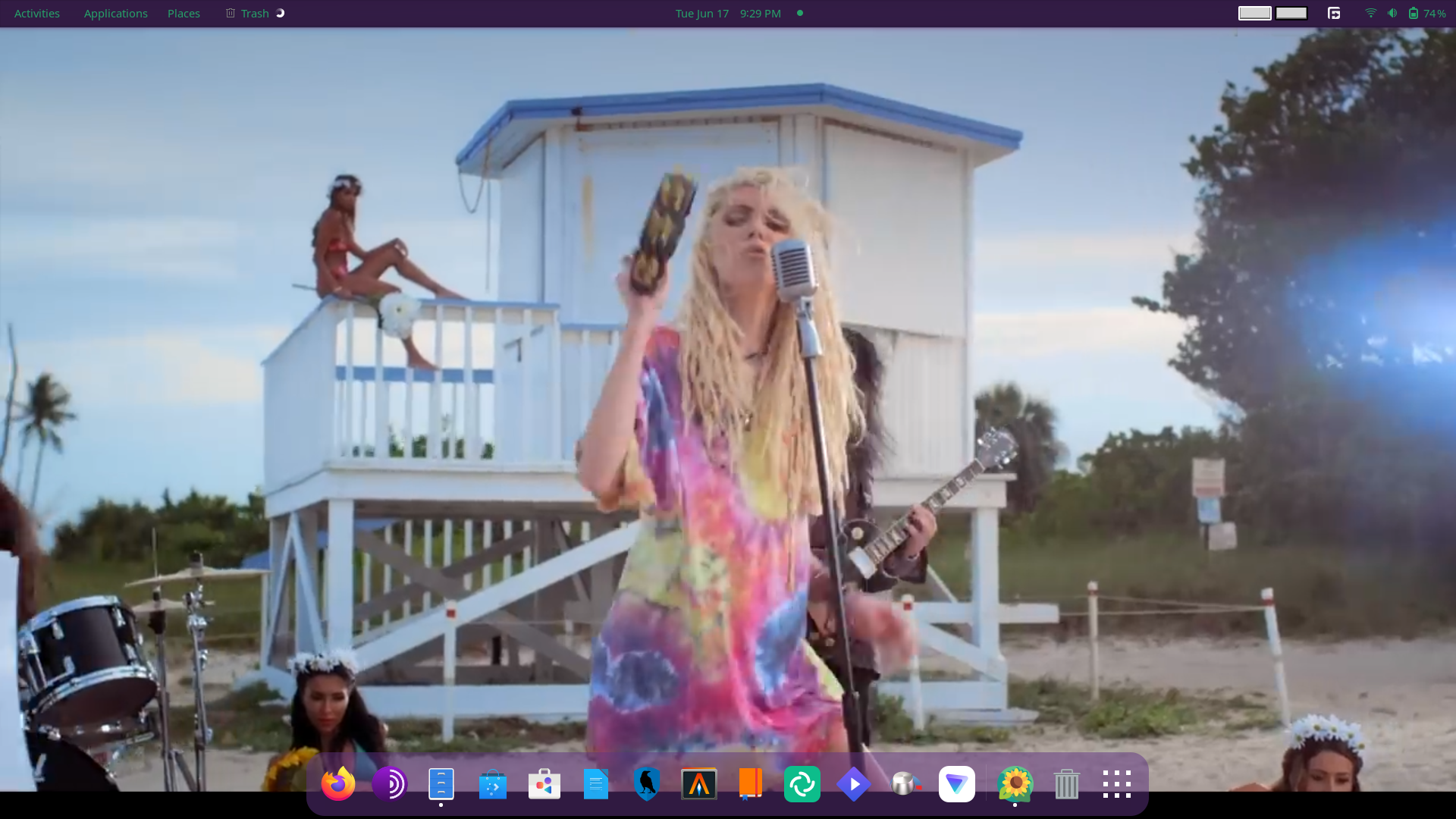Open the file manager cabinet icon
The width and height of the screenshot is (1456, 819).
point(441,784)
